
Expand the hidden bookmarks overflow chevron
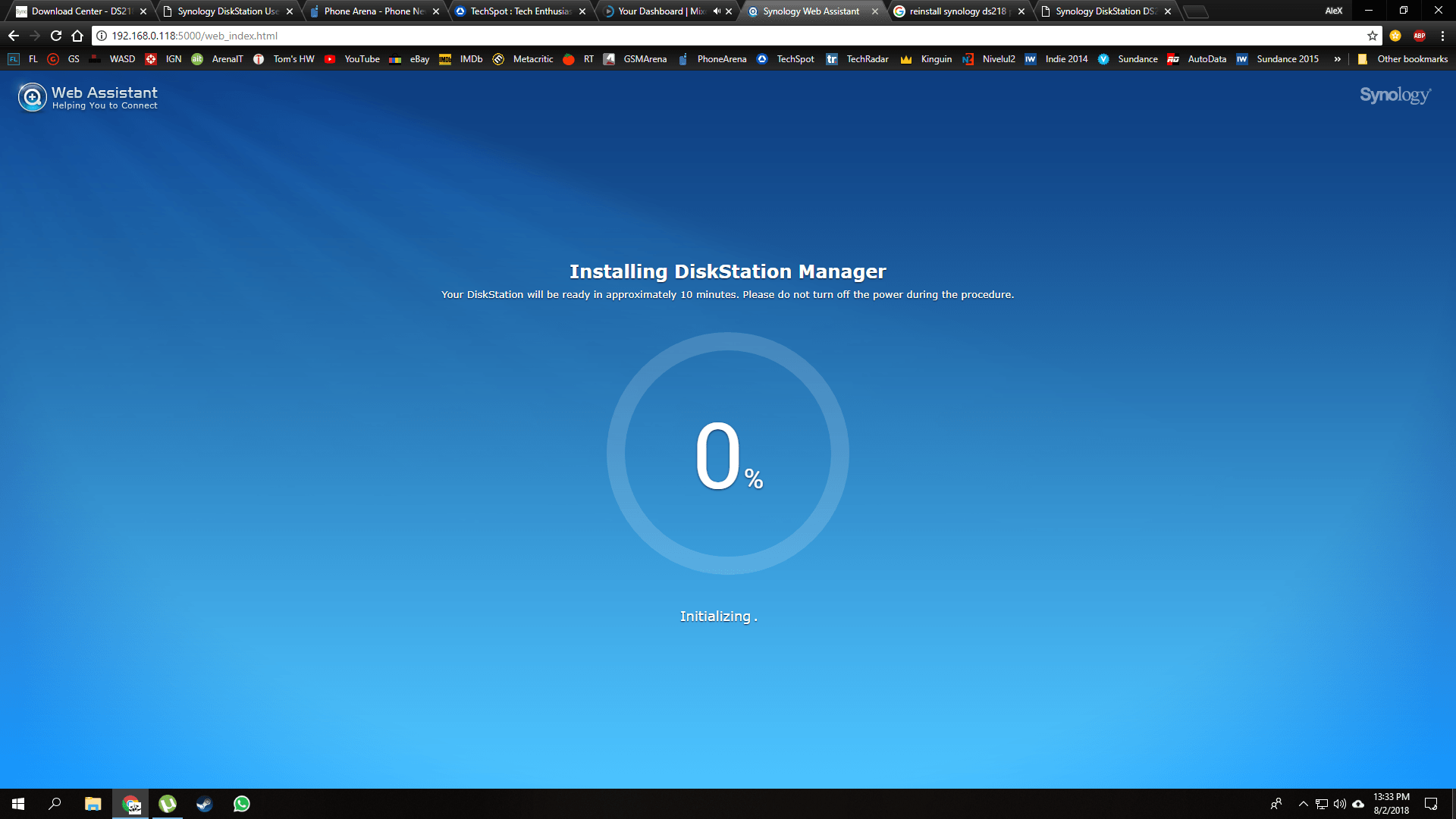pyautogui.click(x=1337, y=59)
